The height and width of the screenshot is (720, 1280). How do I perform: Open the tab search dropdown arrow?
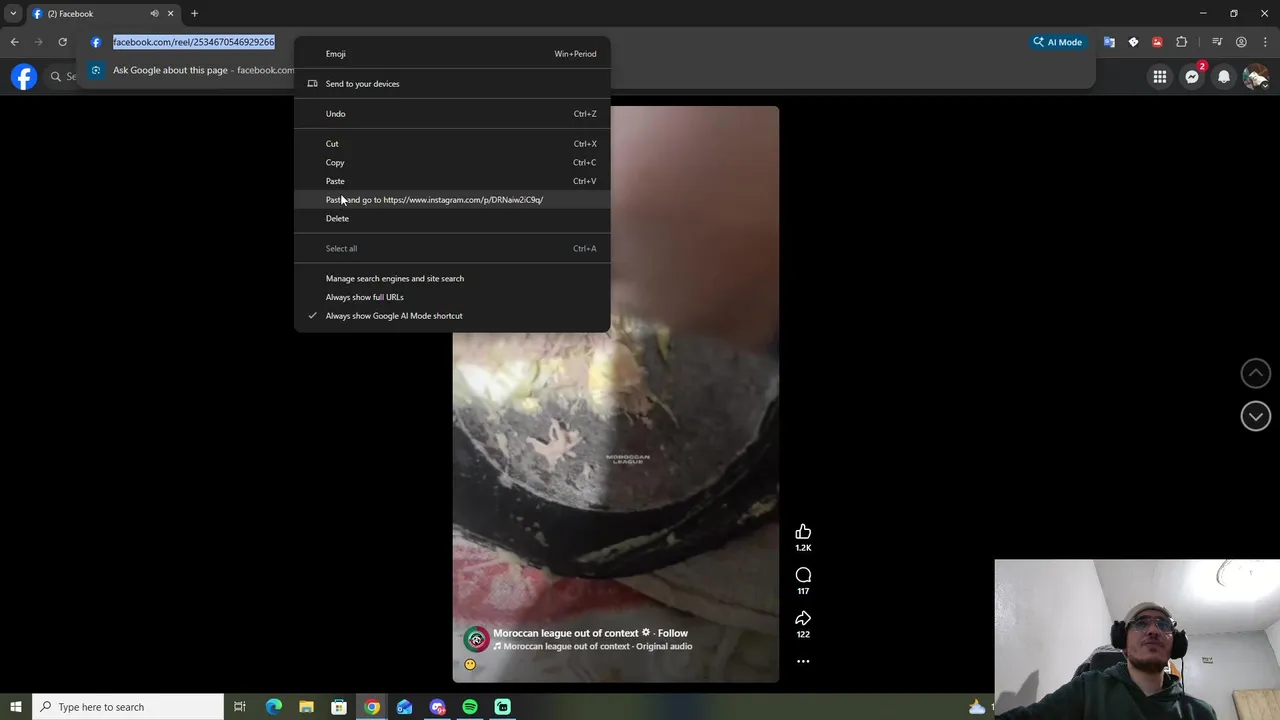tap(13, 14)
